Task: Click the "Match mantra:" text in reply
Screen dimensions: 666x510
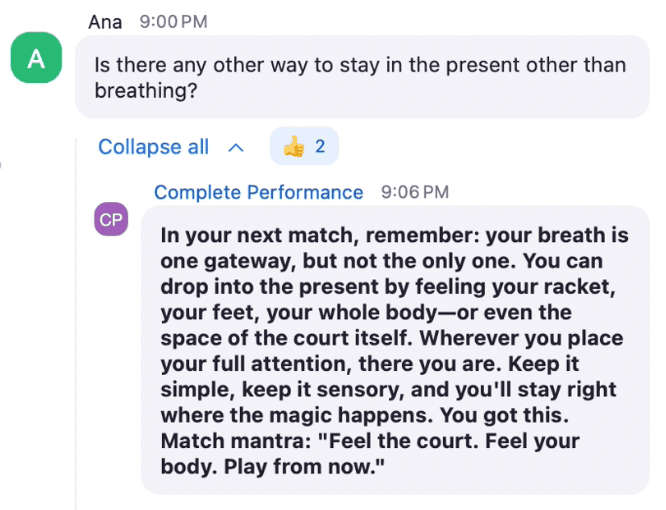Action: (x=236, y=441)
